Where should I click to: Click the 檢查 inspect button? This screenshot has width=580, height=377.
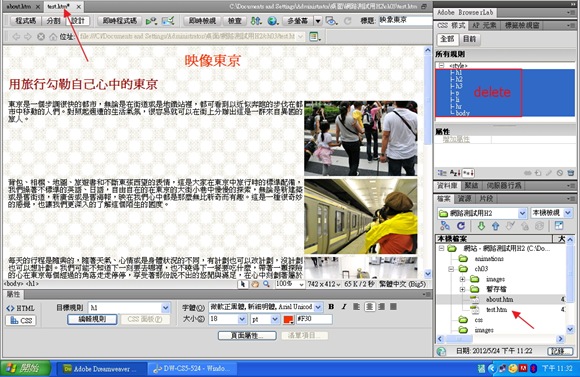coord(235,21)
